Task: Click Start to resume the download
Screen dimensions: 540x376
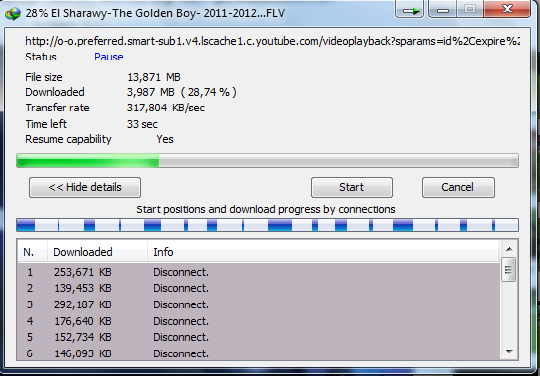Action: (352, 187)
